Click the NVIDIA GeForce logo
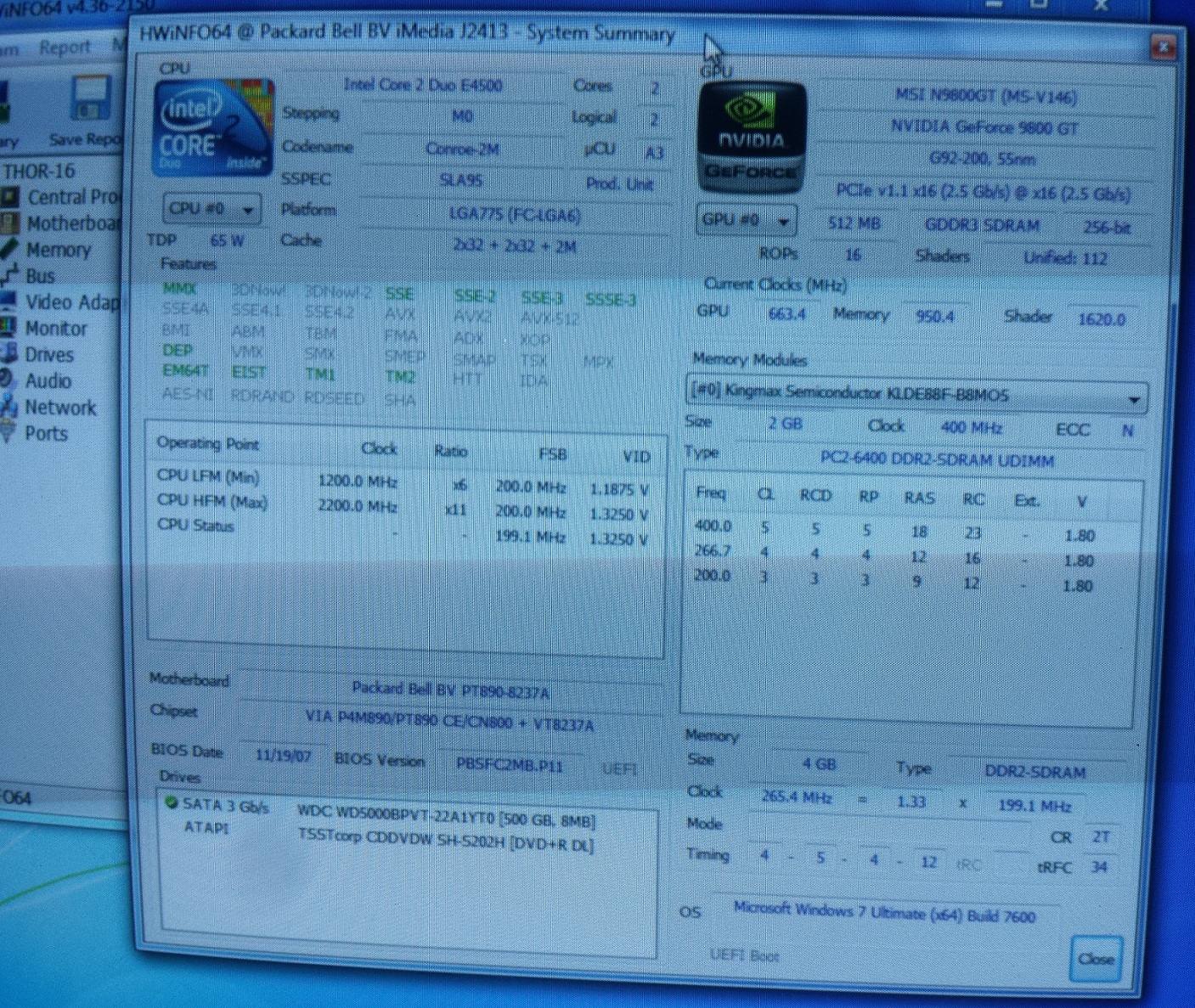Screen dimensions: 1195x1008 (751, 139)
